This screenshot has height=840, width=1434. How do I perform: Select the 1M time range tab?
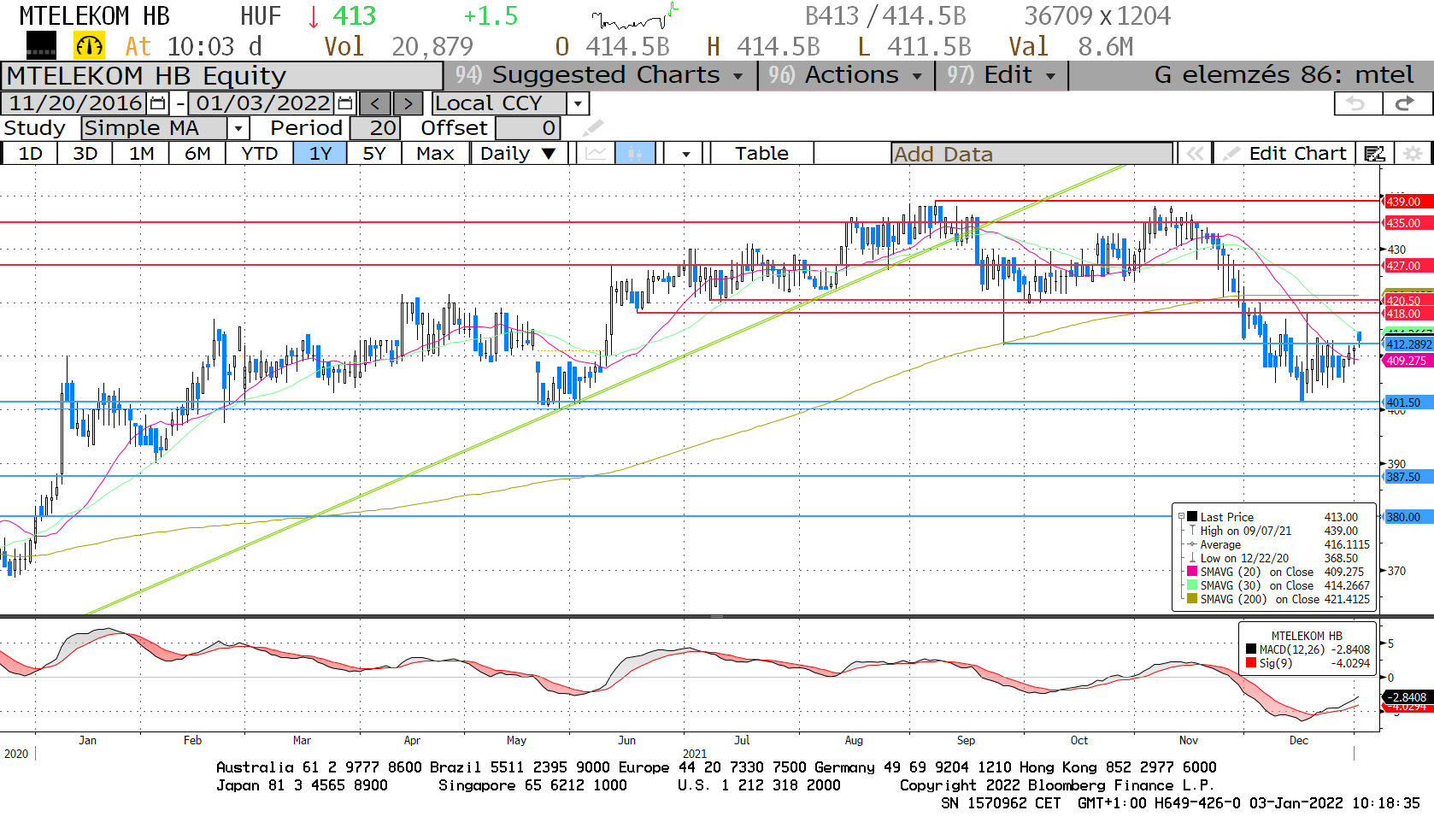142,154
